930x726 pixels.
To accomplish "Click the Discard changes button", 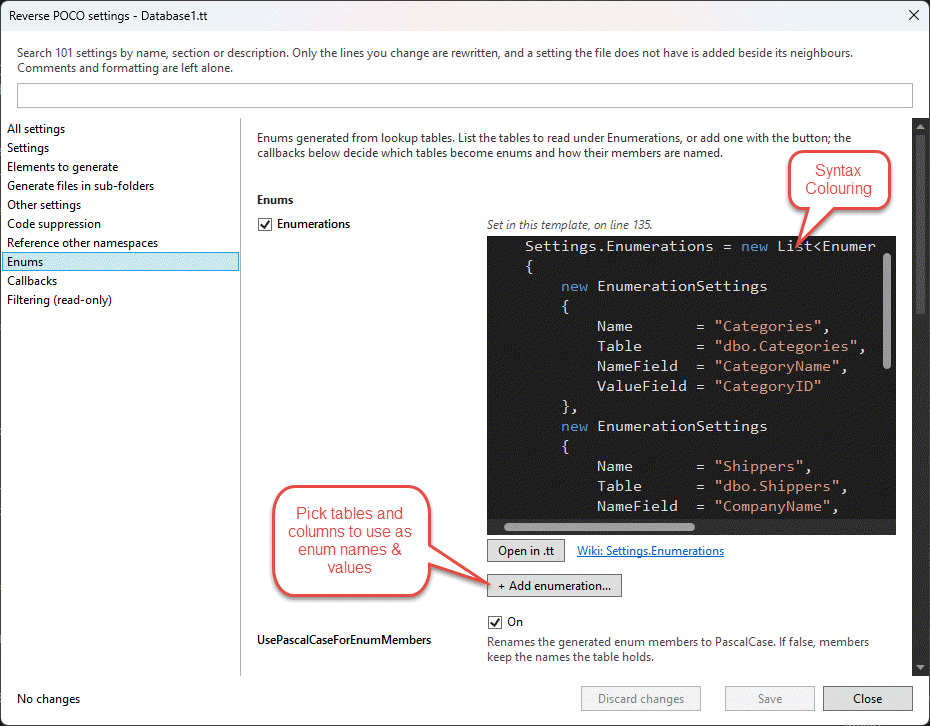I will 641,699.
